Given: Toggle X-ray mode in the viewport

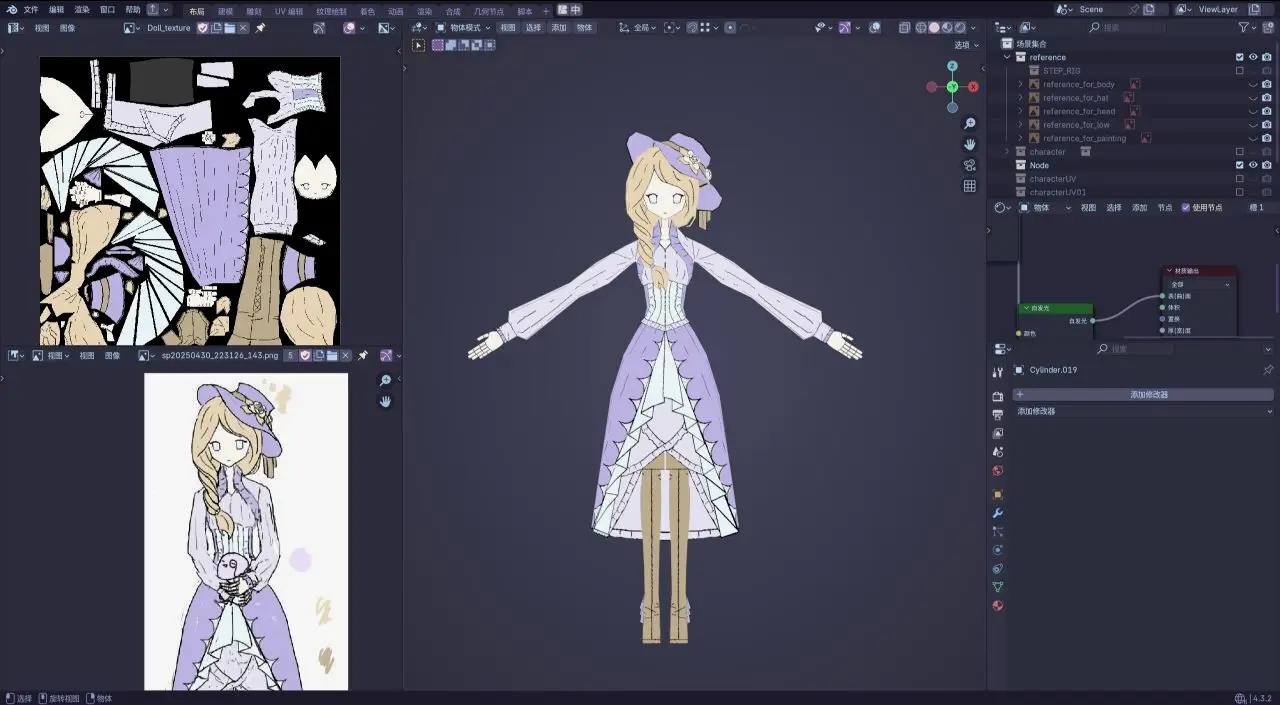Looking at the screenshot, I should click(x=905, y=28).
